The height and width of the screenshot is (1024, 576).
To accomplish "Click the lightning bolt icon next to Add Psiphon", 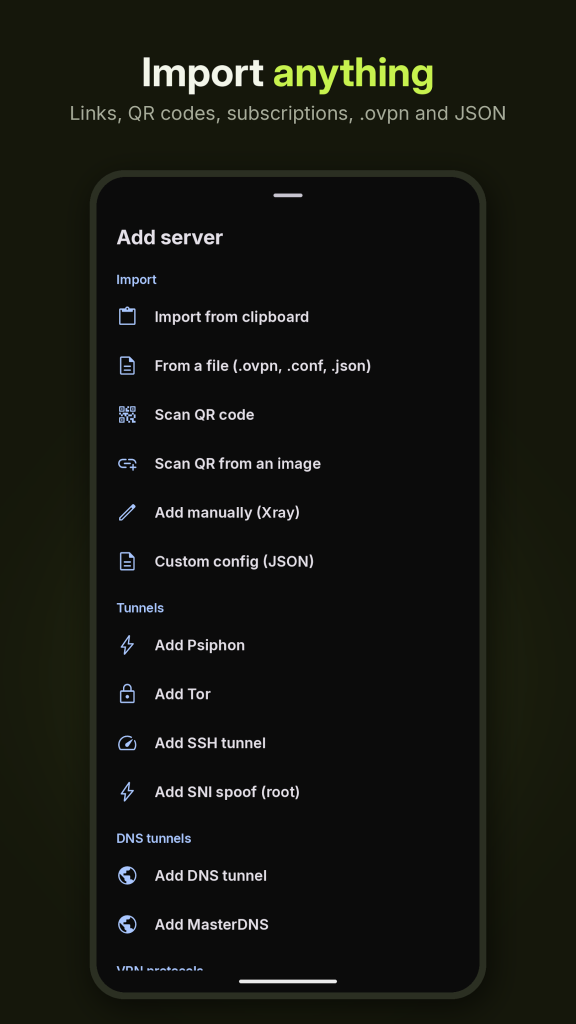I will (127, 645).
